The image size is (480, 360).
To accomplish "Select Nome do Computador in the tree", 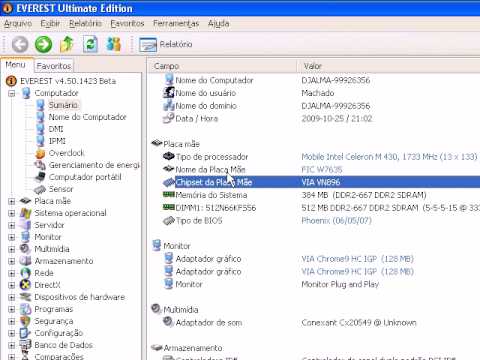I will tap(87, 117).
